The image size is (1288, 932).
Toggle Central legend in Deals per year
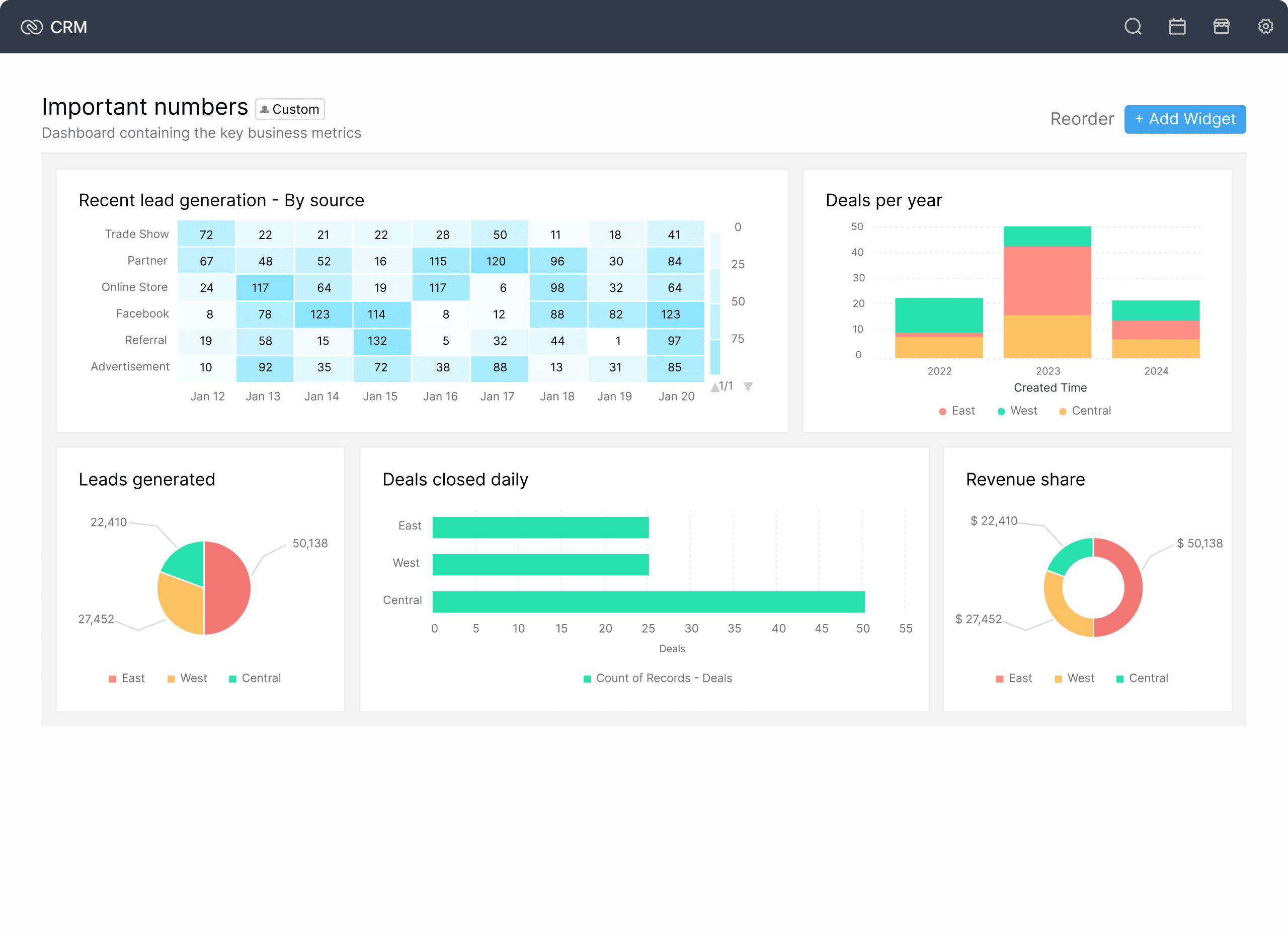pos(1085,411)
